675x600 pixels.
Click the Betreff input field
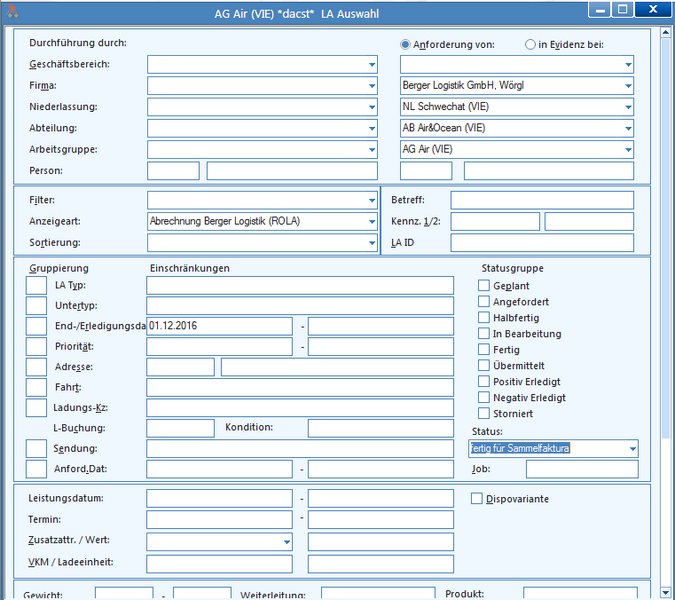[542, 200]
